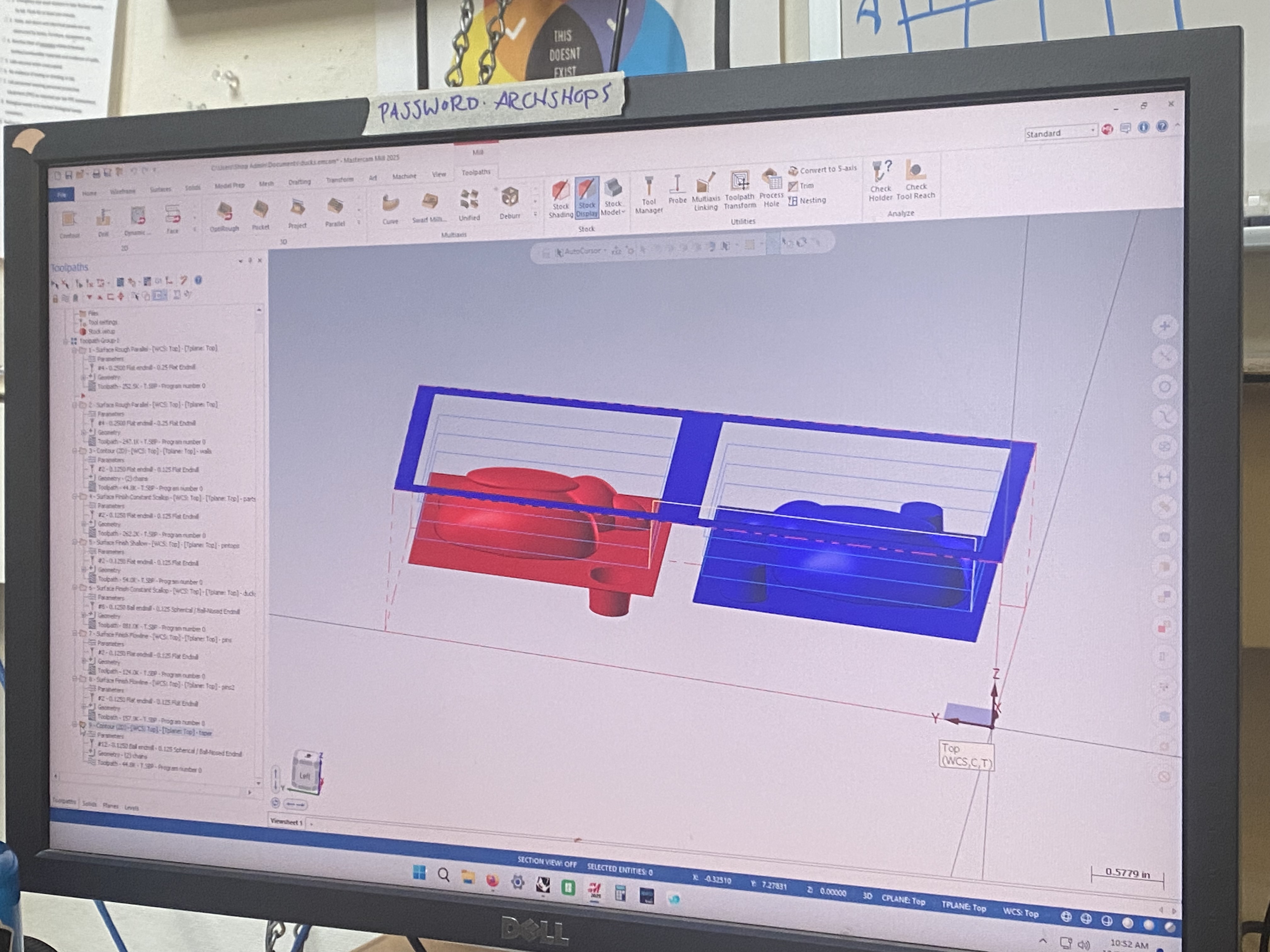Switch to the Home ribbon tab
1270x952 pixels.
tap(89, 193)
